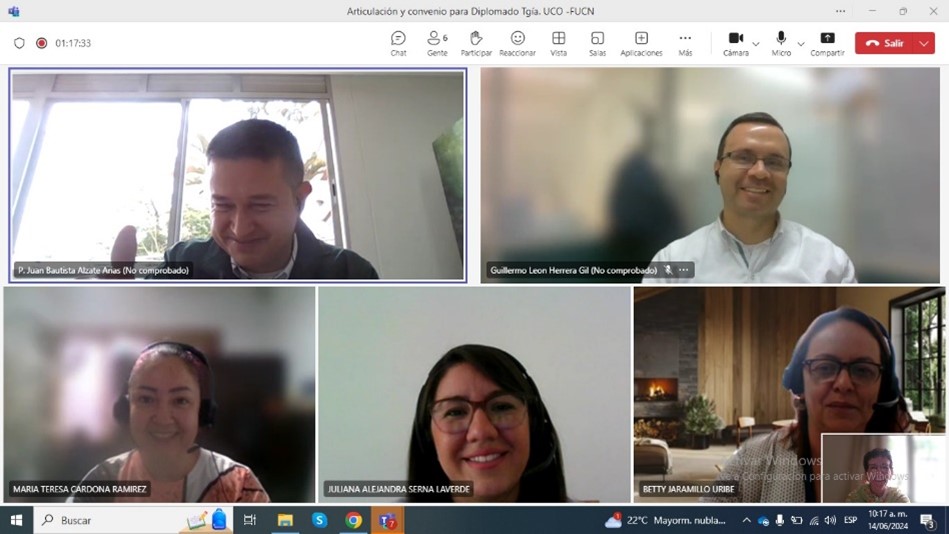Expand the Micro audio options arrow
949x534 pixels.
pyautogui.click(x=801, y=44)
